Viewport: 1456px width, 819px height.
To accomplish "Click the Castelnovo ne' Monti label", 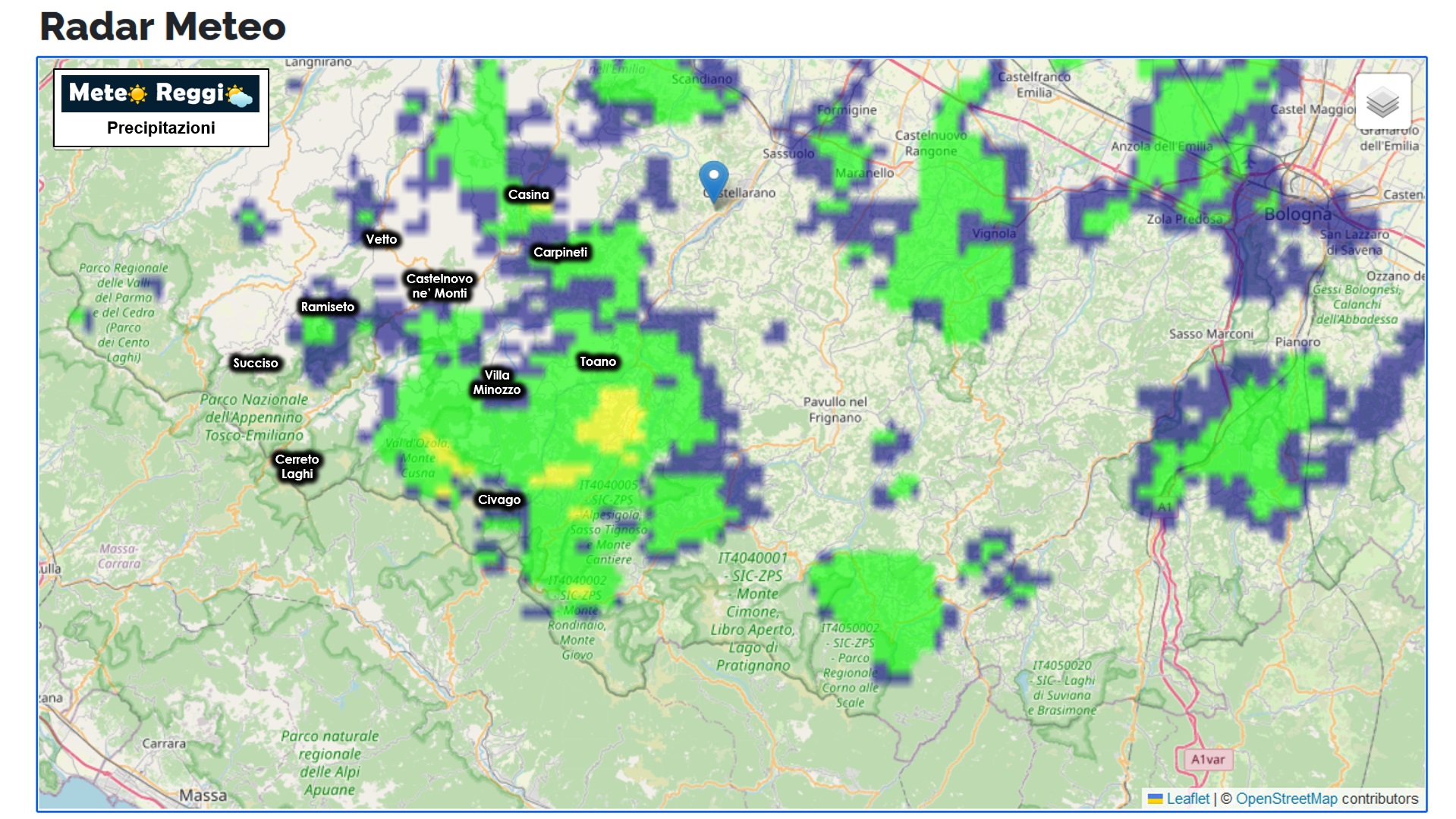I will (439, 286).
